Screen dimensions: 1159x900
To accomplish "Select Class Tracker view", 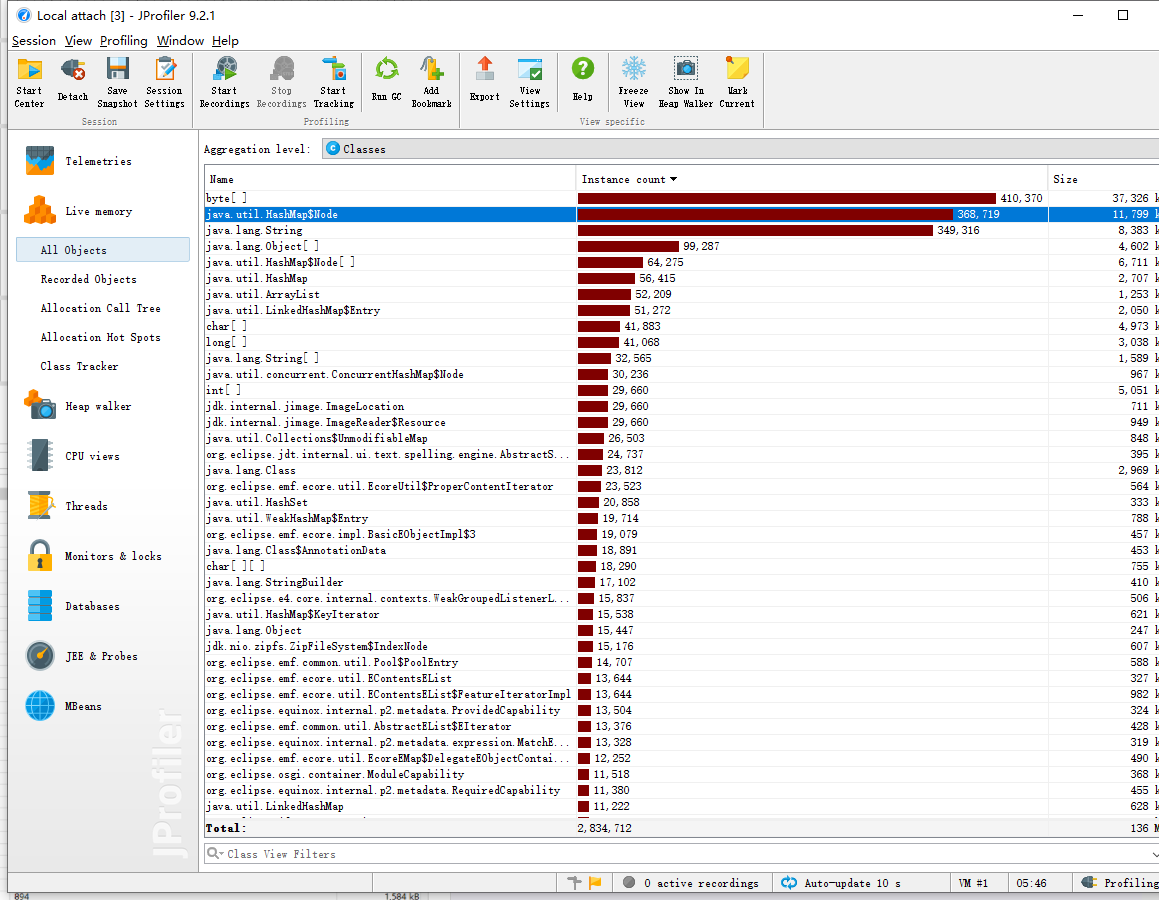I will 79,366.
